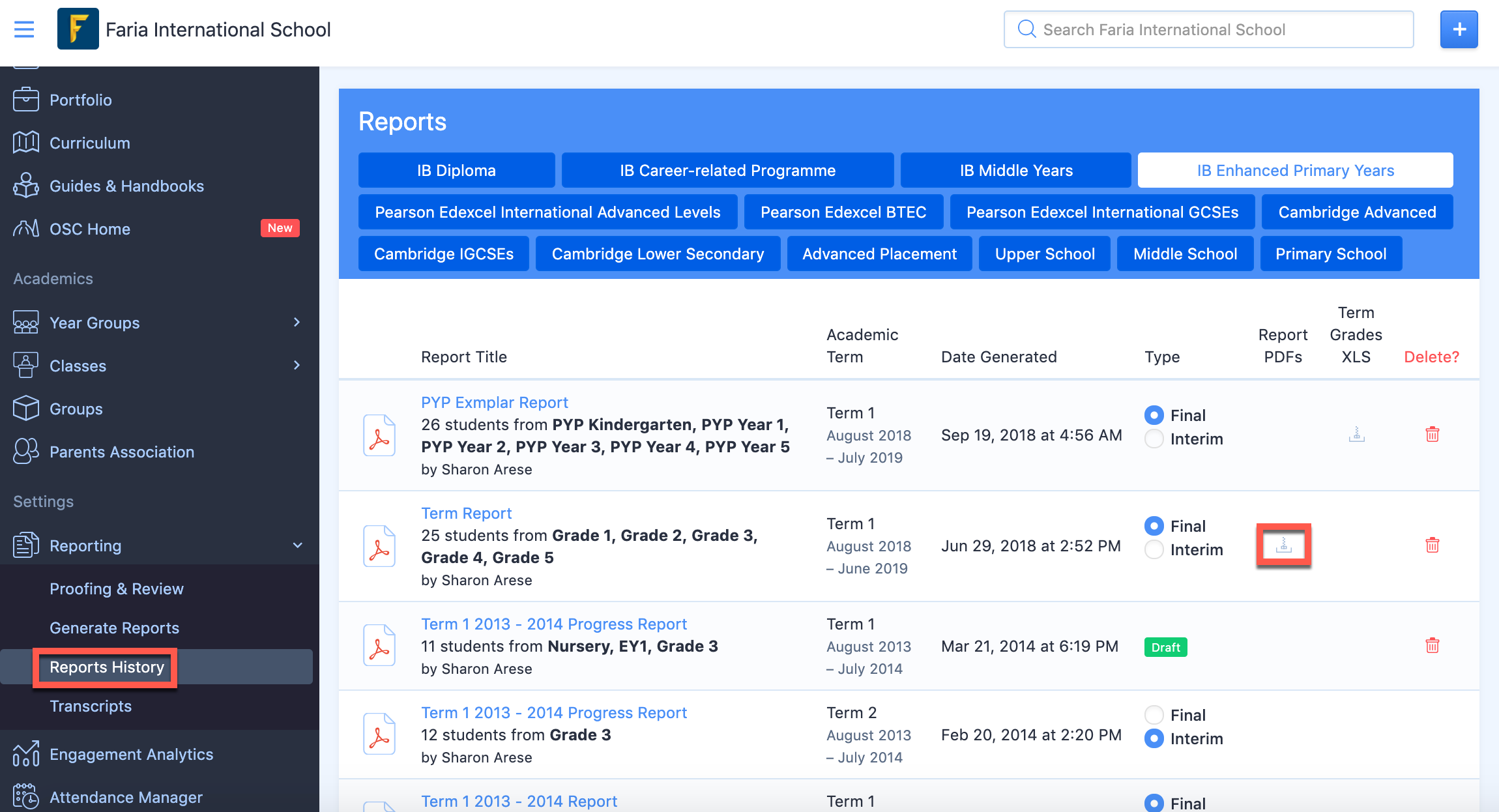Switch to Cambridge IGCSEs tab
Screen dimensions: 1499x812
pyautogui.click(x=444, y=254)
